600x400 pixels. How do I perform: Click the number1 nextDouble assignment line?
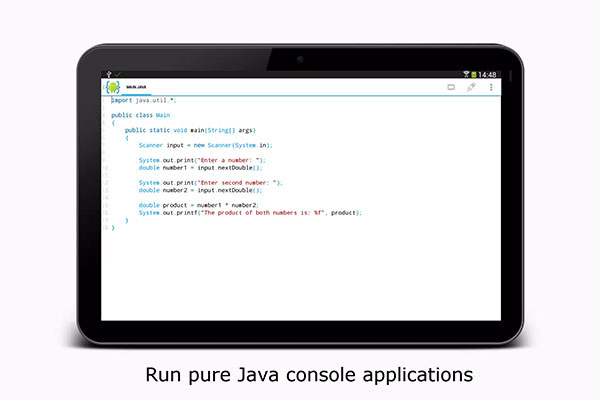click(x=200, y=167)
